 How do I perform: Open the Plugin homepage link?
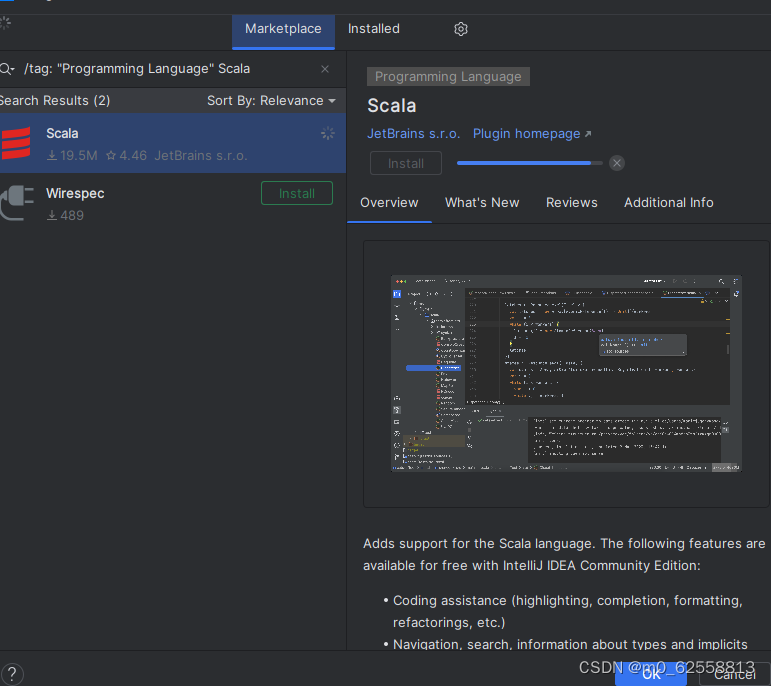tap(532, 134)
